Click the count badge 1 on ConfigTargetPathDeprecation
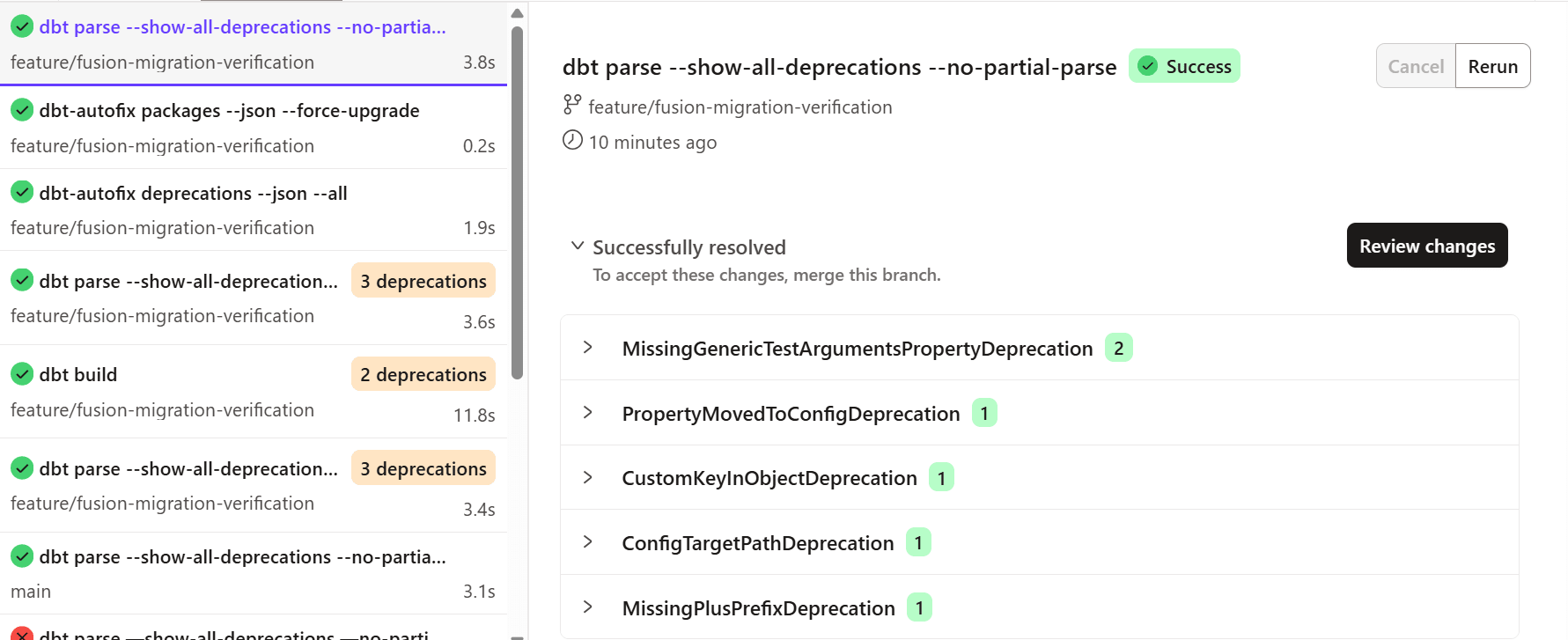 (x=918, y=542)
